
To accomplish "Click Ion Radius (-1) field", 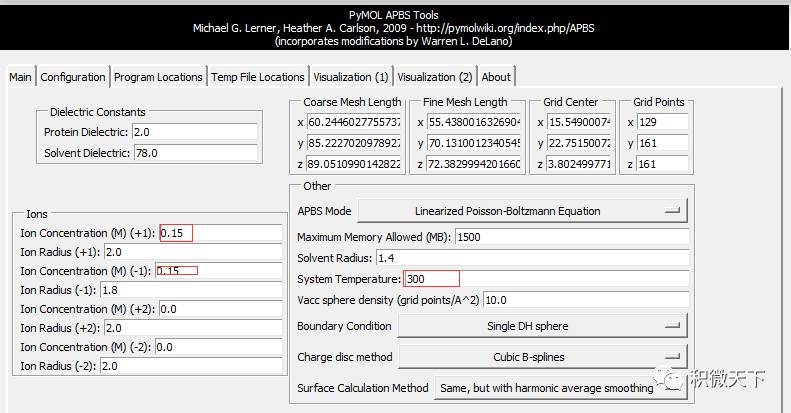I will pyautogui.click(x=191, y=290).
